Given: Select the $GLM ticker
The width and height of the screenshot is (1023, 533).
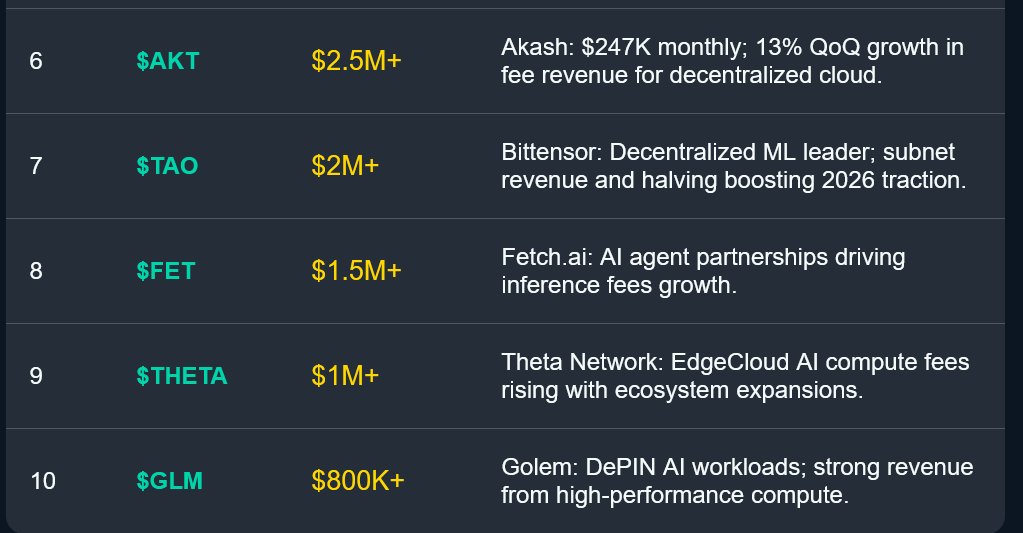Looking at the screenshot, I should (169, 481).
